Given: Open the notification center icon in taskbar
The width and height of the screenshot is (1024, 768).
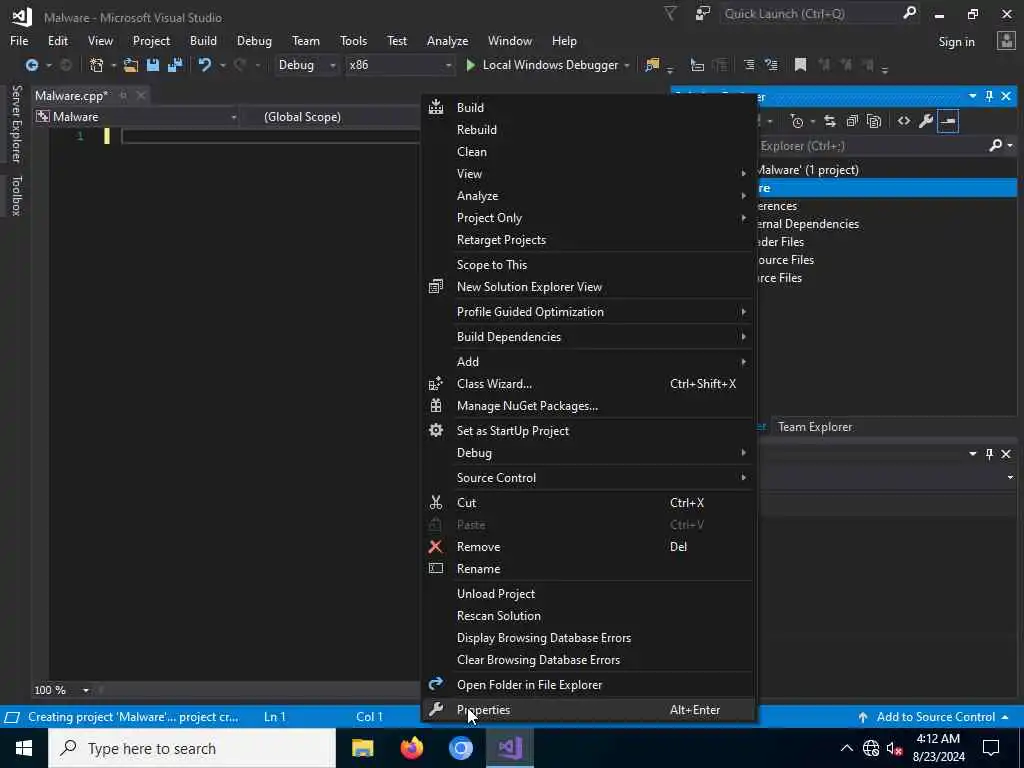Looking at the screenshot, I should coord(991,748).
